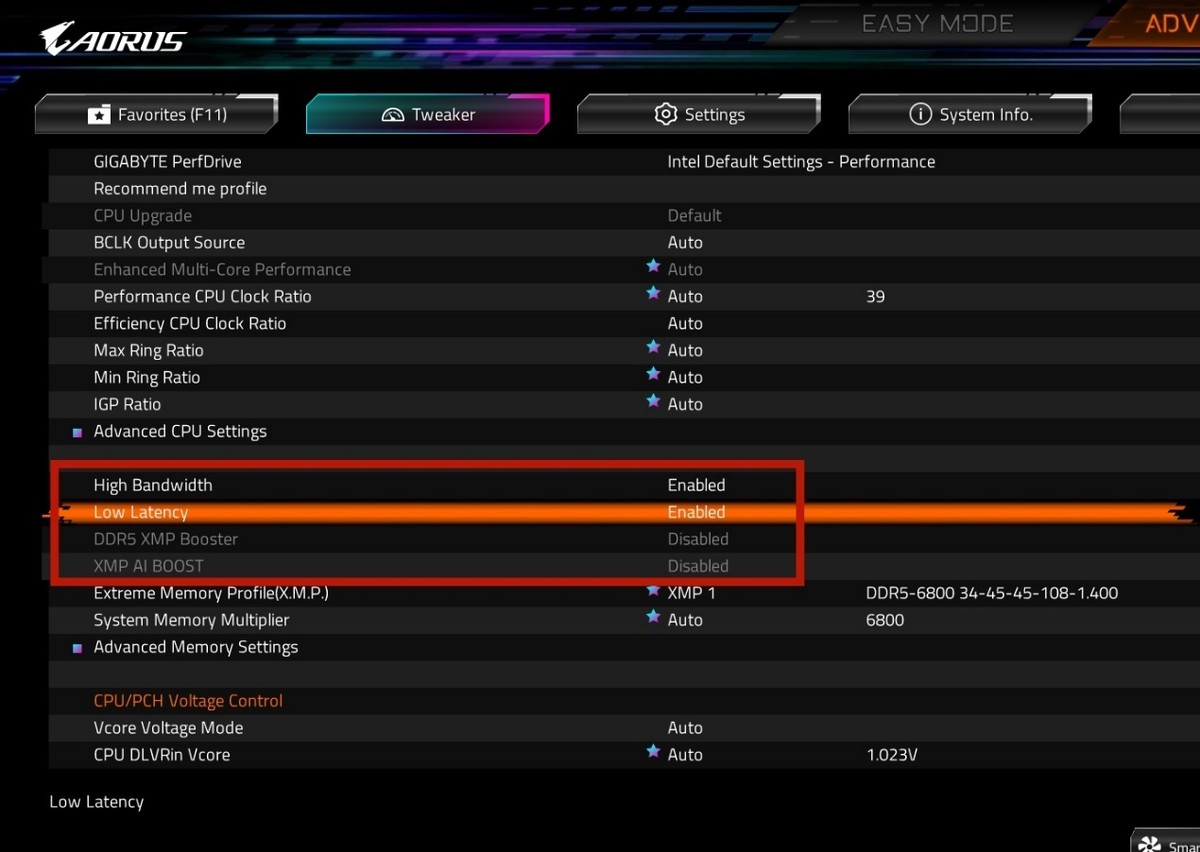Screen dimensions: 1200x852
Task: Change CPU DLVRin Vcore Auto value
Action: [x=685, y=755]
